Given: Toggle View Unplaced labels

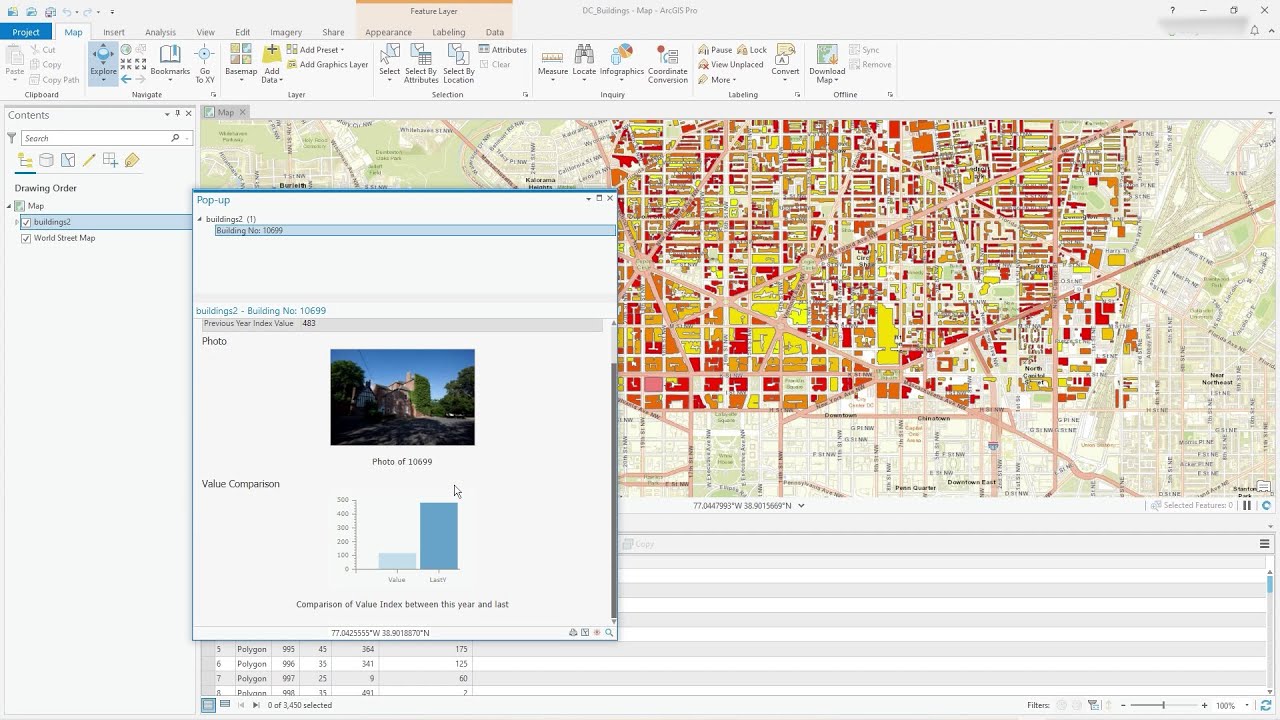Looking at the screenshot, I should pyautogui.click(x=730, y=65).
